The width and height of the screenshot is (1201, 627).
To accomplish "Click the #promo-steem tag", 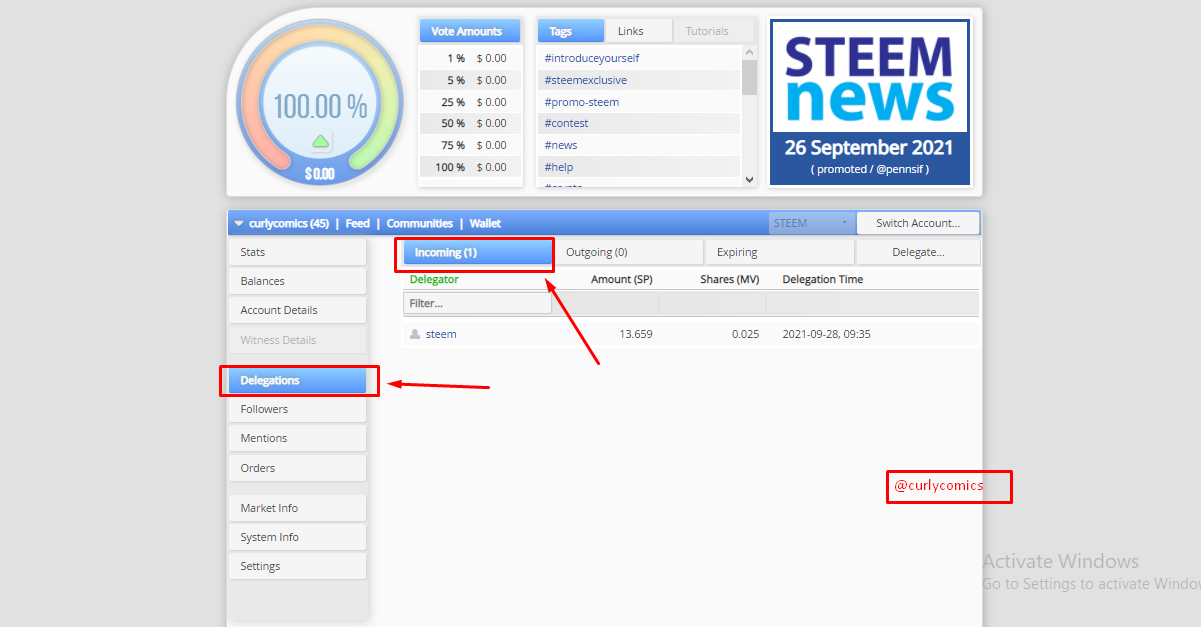I will click(581, 102).
